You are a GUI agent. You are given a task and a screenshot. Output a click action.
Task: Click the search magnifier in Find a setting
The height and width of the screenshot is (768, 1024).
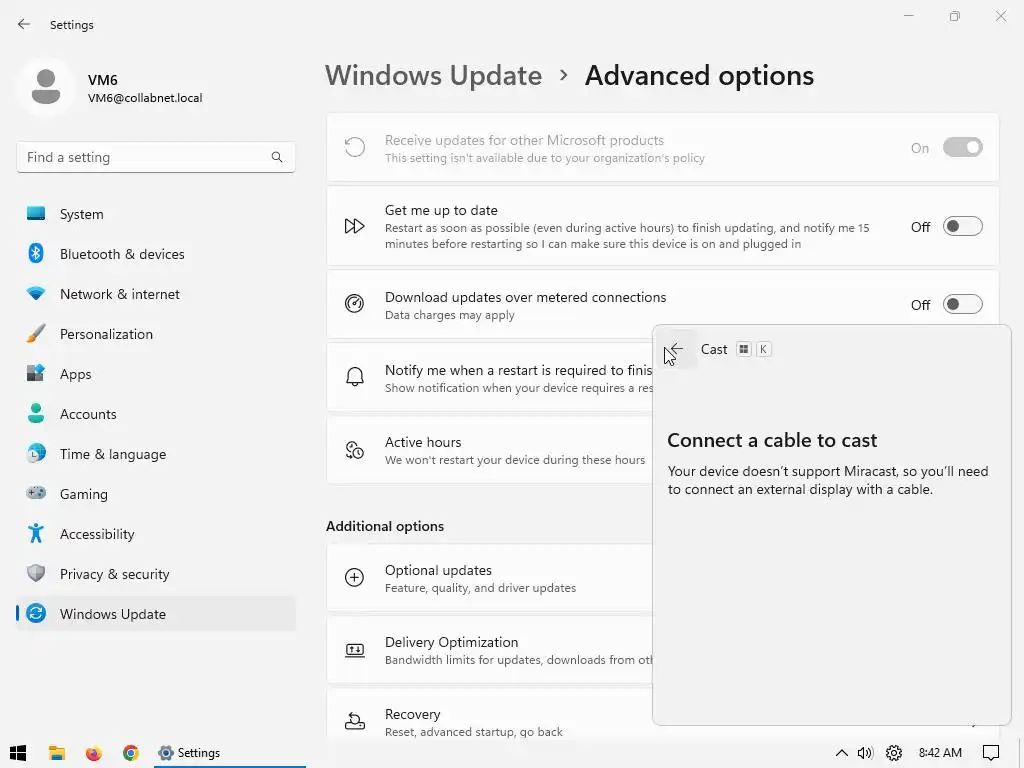[x=277, y=157]
